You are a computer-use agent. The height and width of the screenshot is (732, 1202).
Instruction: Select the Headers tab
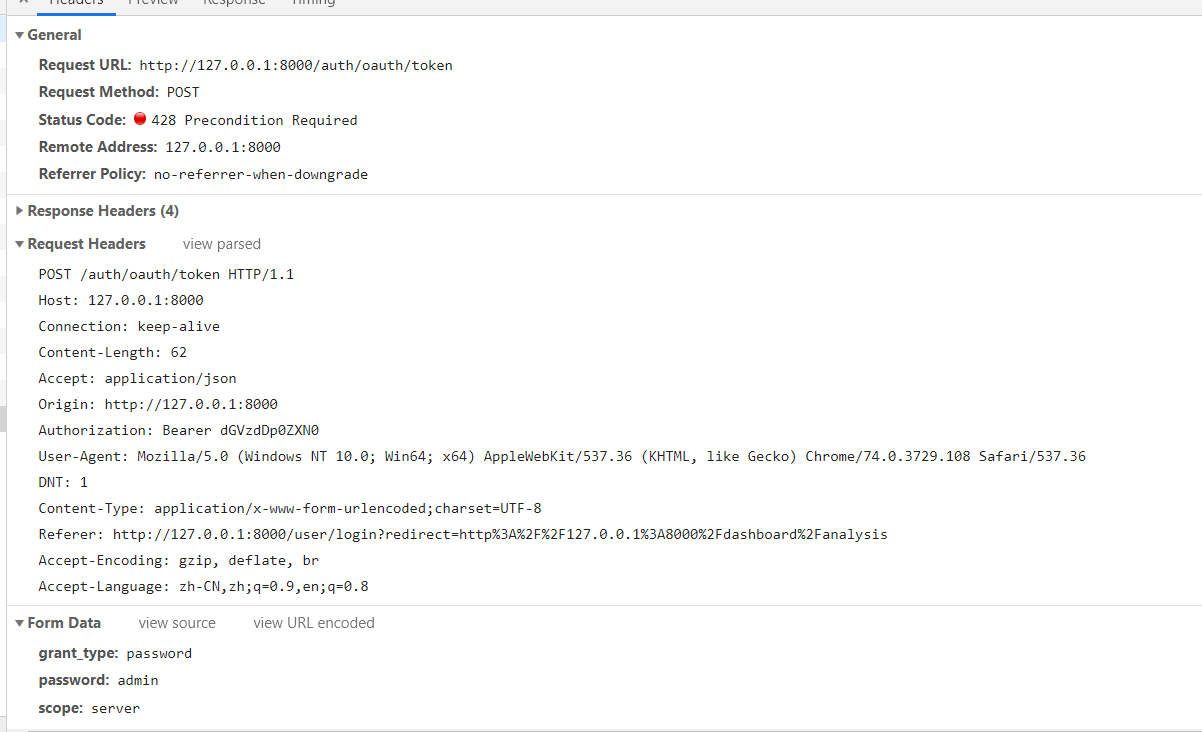pos(76,4)
